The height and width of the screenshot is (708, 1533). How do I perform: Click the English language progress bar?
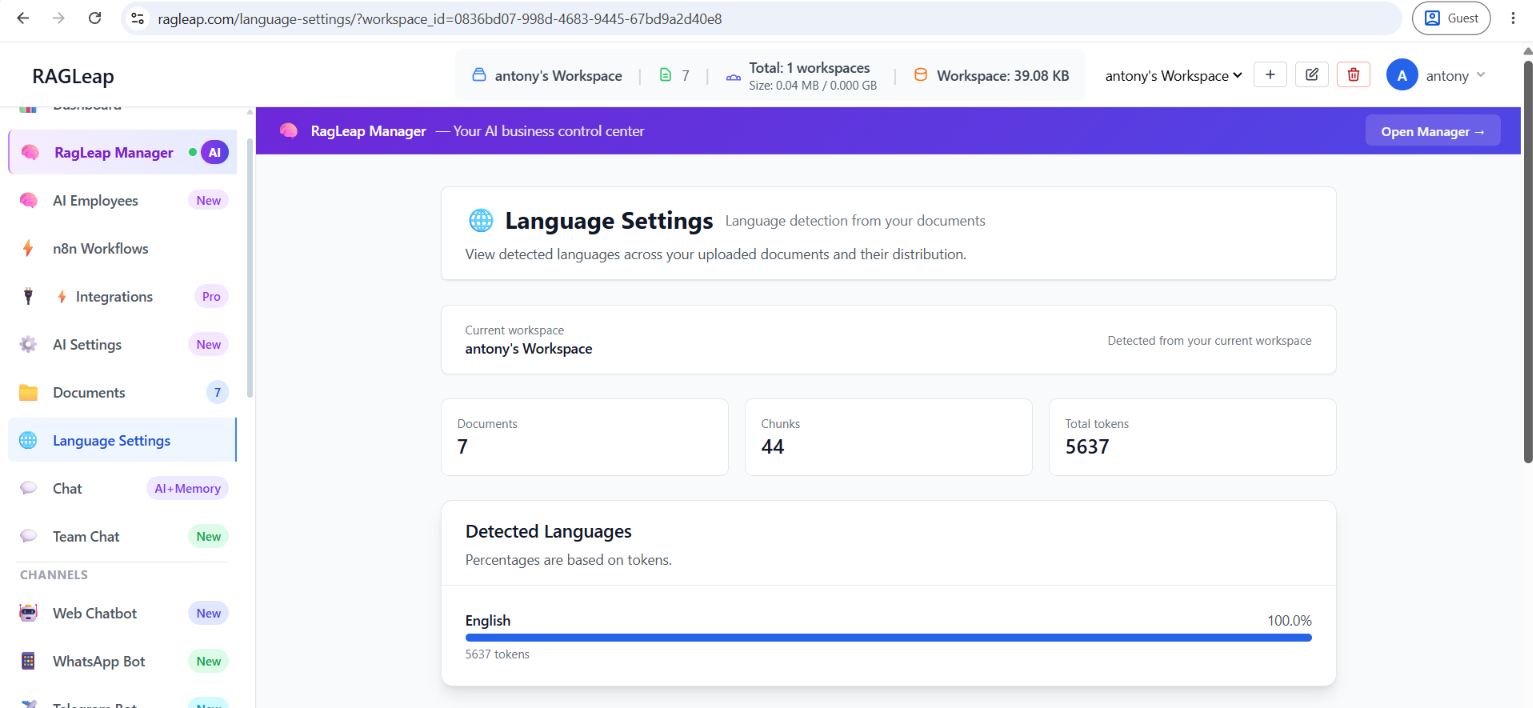coord(888,637)
